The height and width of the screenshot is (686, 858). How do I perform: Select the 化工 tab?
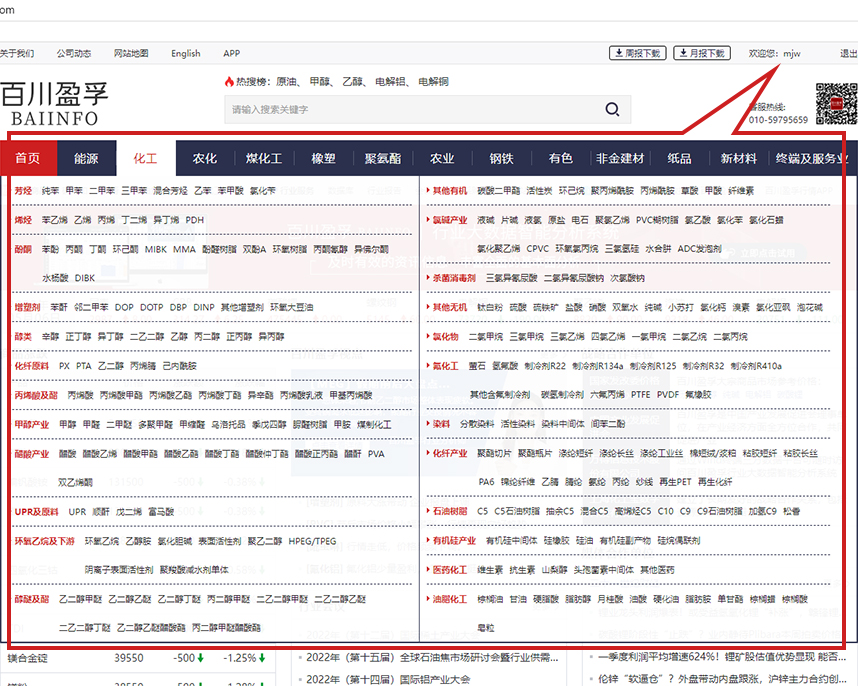[145, 158]
